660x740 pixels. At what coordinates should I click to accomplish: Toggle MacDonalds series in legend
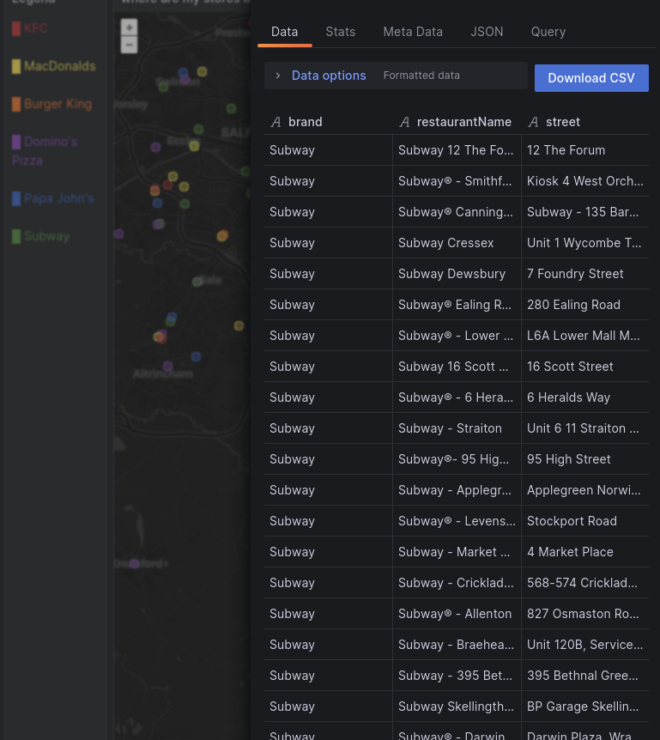tap(60, 66)
